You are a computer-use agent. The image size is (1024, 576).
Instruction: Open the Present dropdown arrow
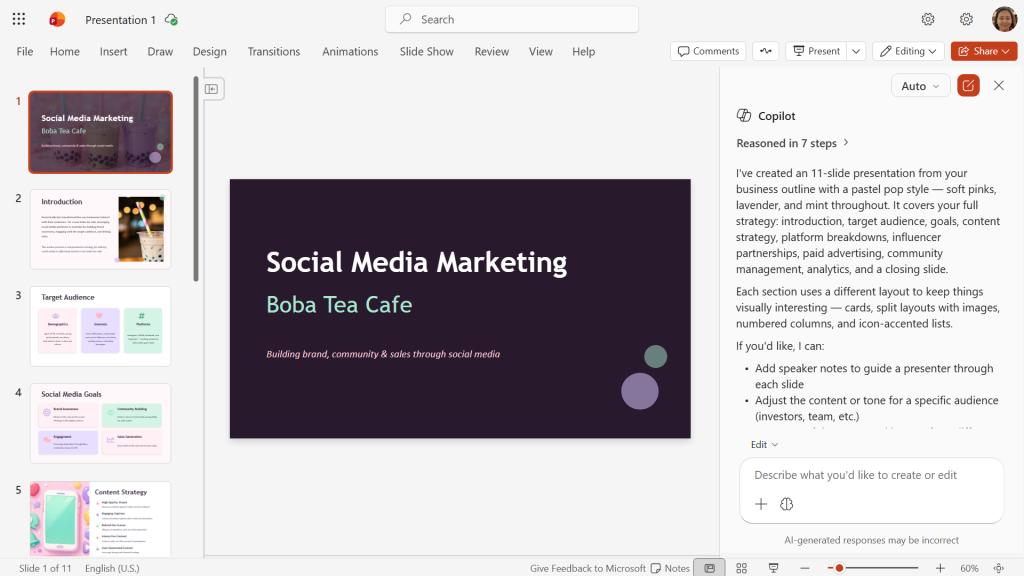[x=856, y=51]
